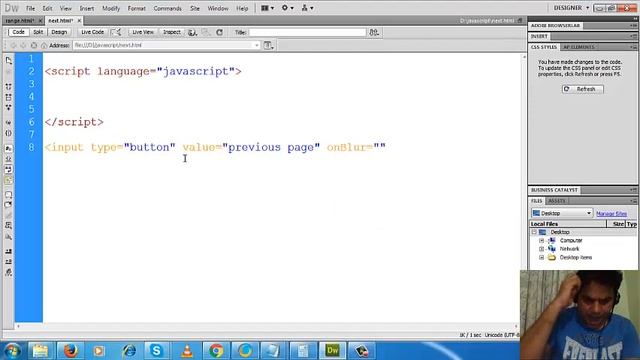Click the Balance Braces icon

point(9,133)
